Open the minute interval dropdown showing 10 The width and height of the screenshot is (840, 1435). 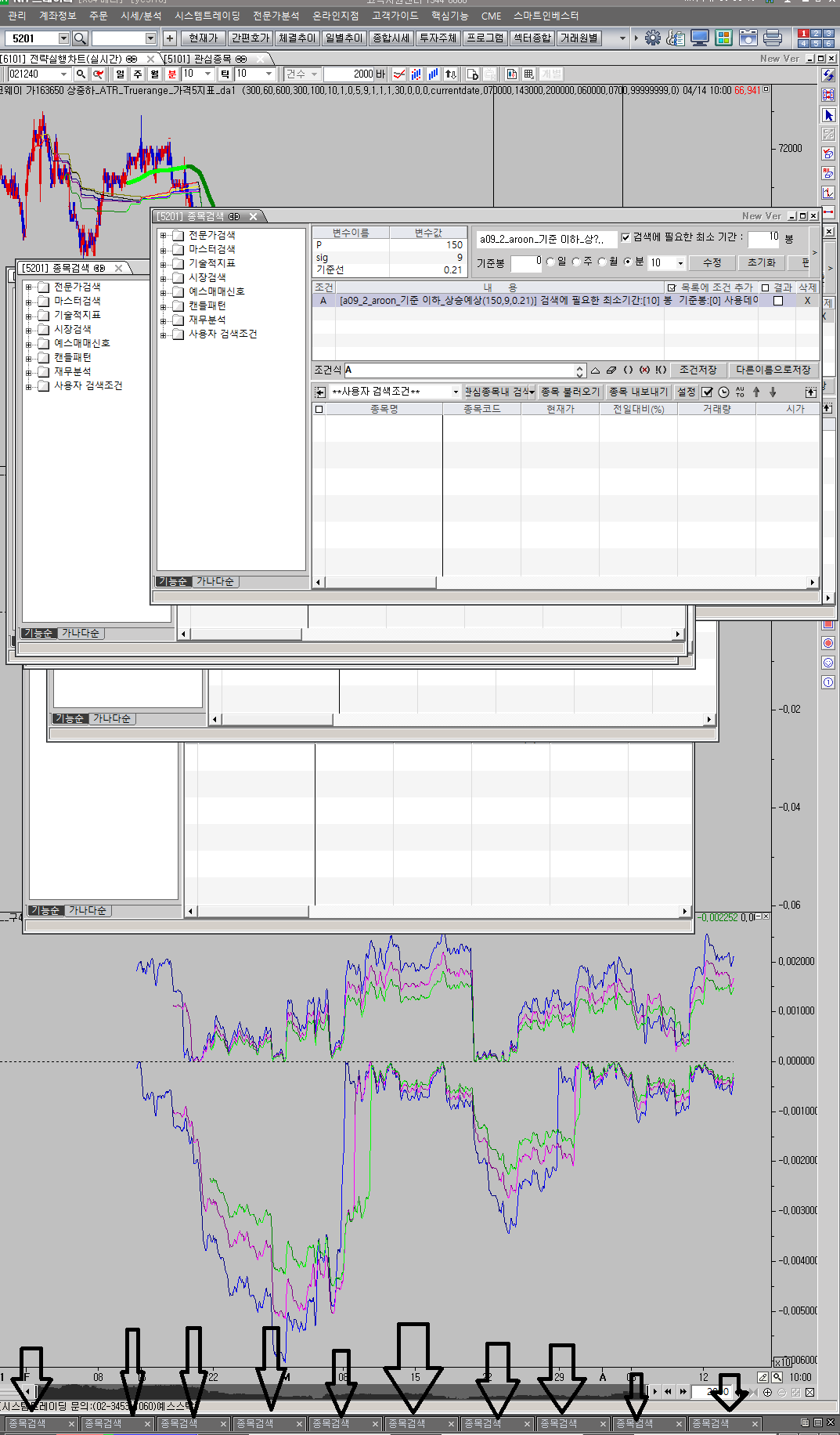click(680, 263)
